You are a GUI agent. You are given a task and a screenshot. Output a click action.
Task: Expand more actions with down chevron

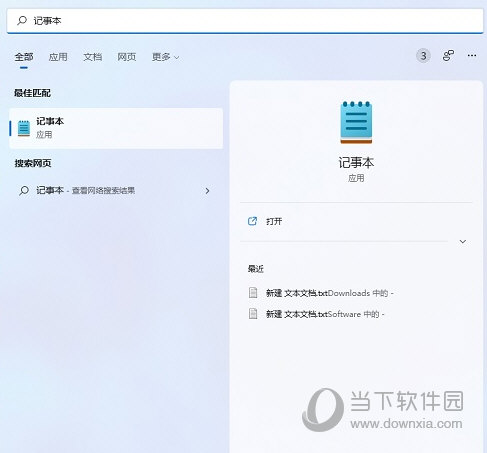[x=463, y=241]
